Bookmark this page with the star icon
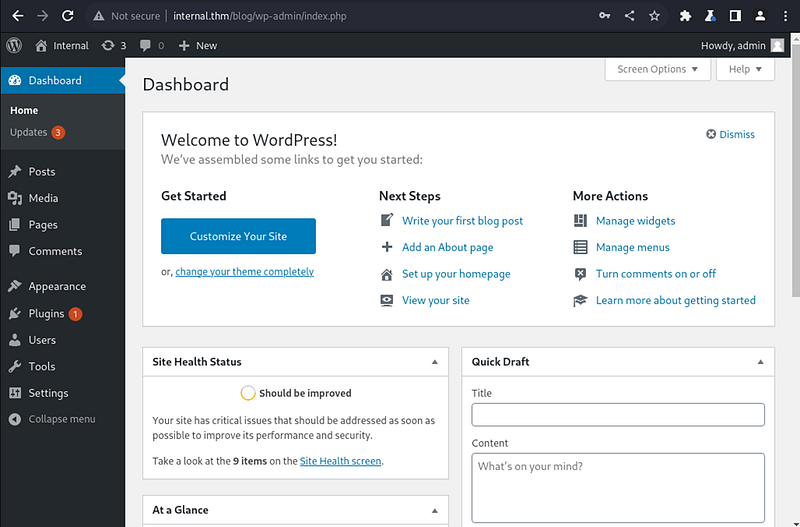Viewport: 800px width, 527px height. pyautogui.click(x=655, y=16)
